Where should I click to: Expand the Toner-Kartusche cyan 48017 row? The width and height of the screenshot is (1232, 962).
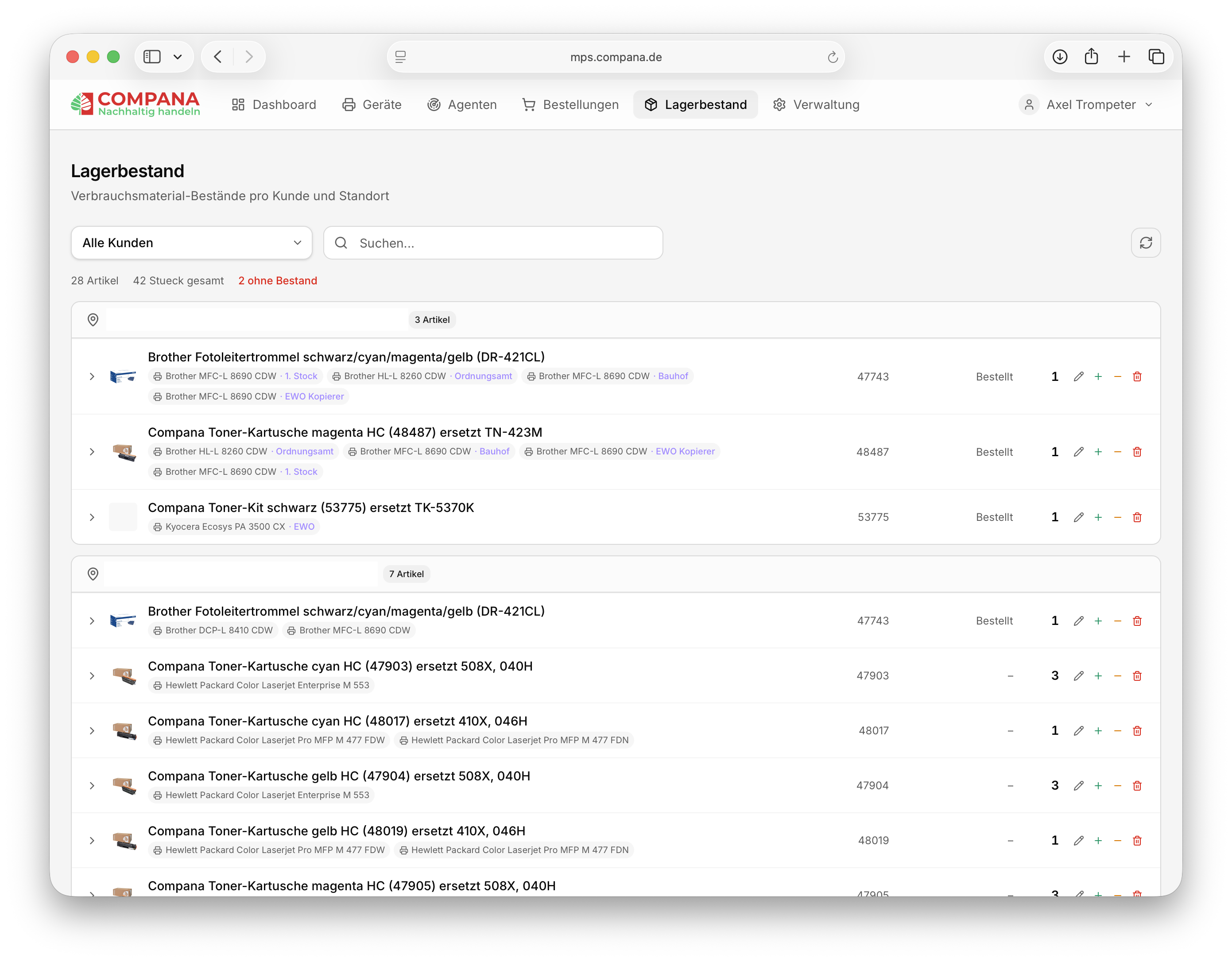(92, 731)
